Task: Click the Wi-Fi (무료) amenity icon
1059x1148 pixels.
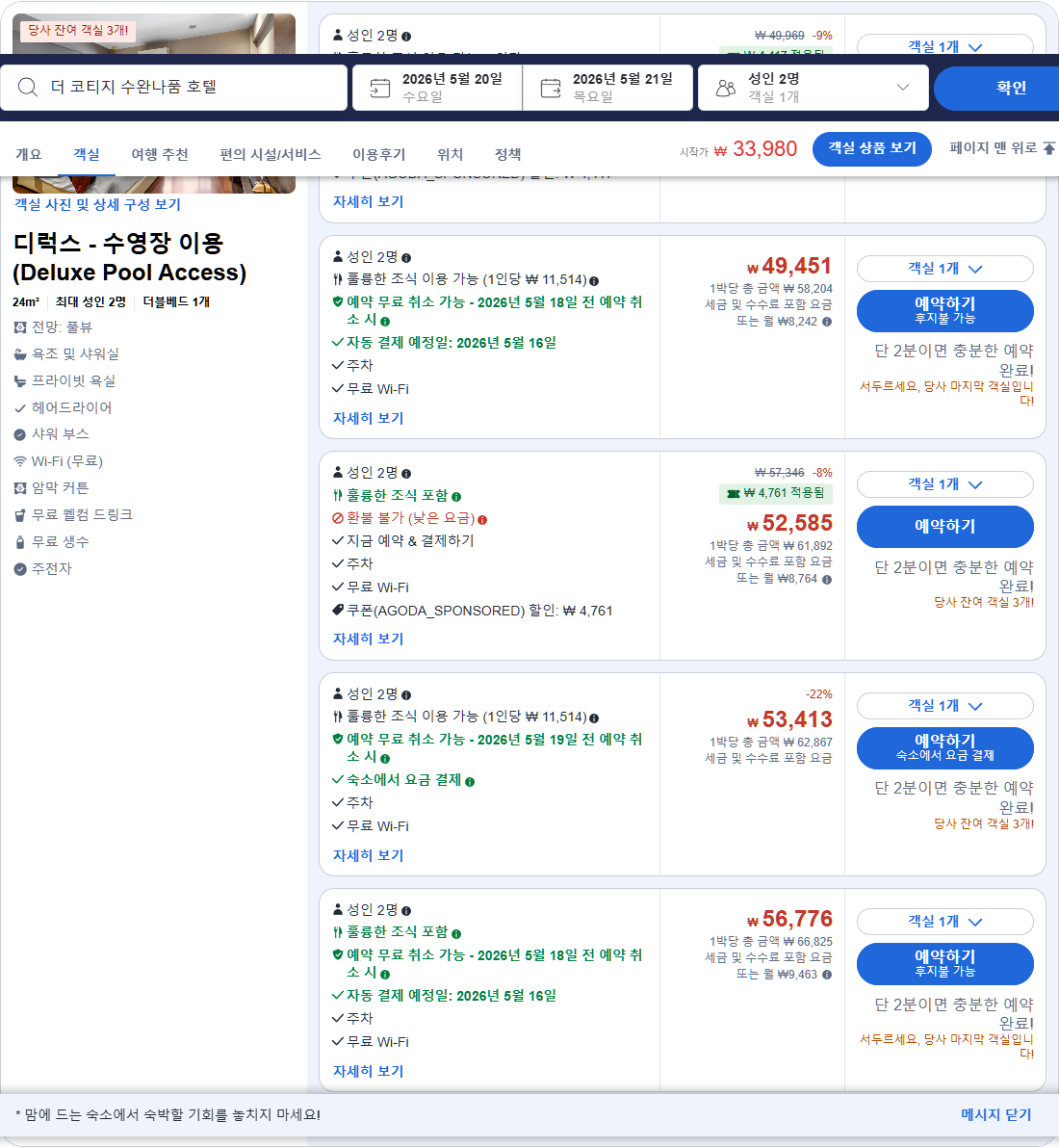Action: pyautogui.click(x=20, y=461)
